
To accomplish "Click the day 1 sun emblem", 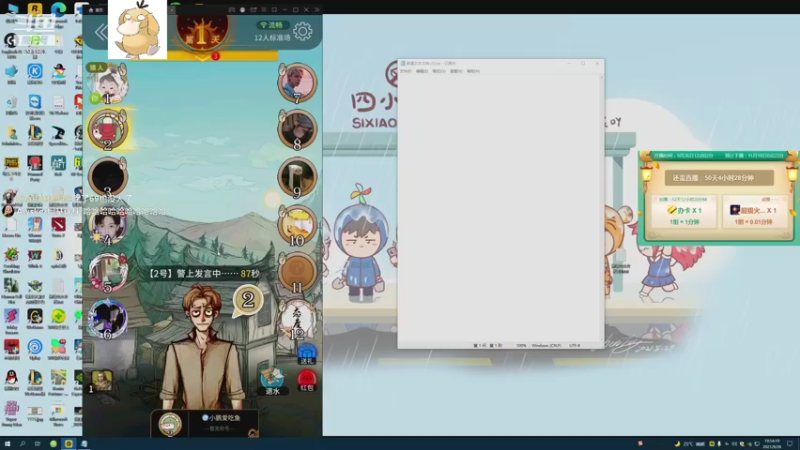I will 203,33.
